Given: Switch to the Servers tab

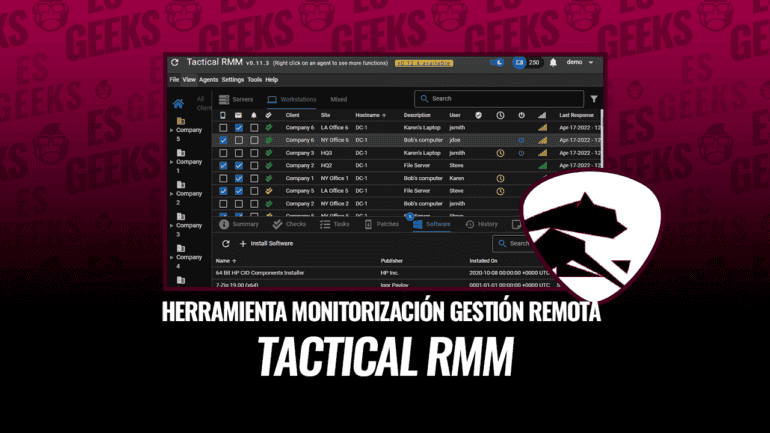Looking at the screenshot, I should tap(236, 100).
